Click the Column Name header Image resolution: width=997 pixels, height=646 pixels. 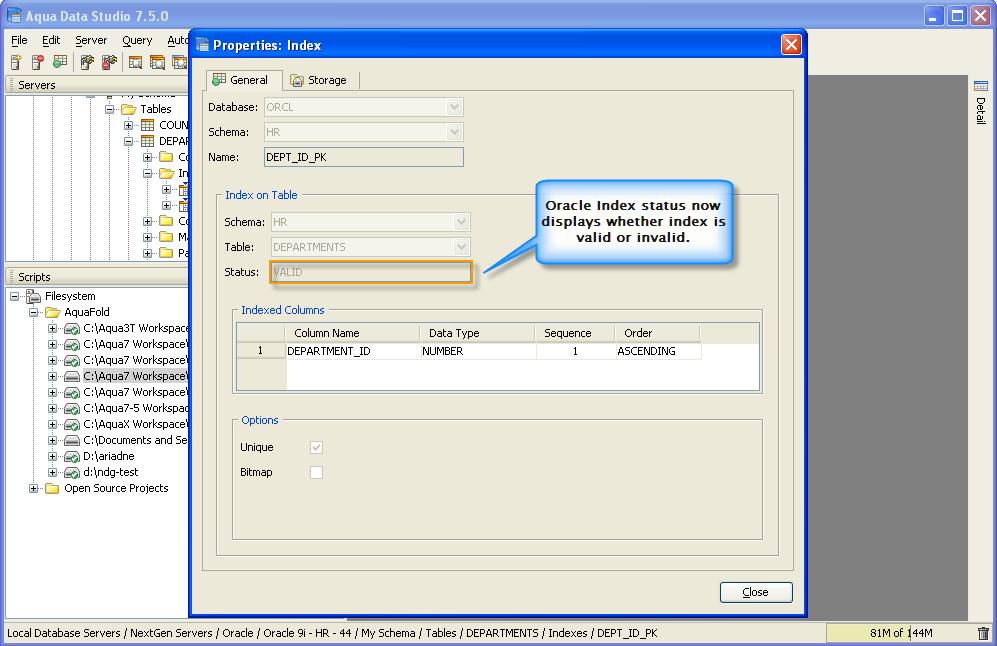(352, 333)
